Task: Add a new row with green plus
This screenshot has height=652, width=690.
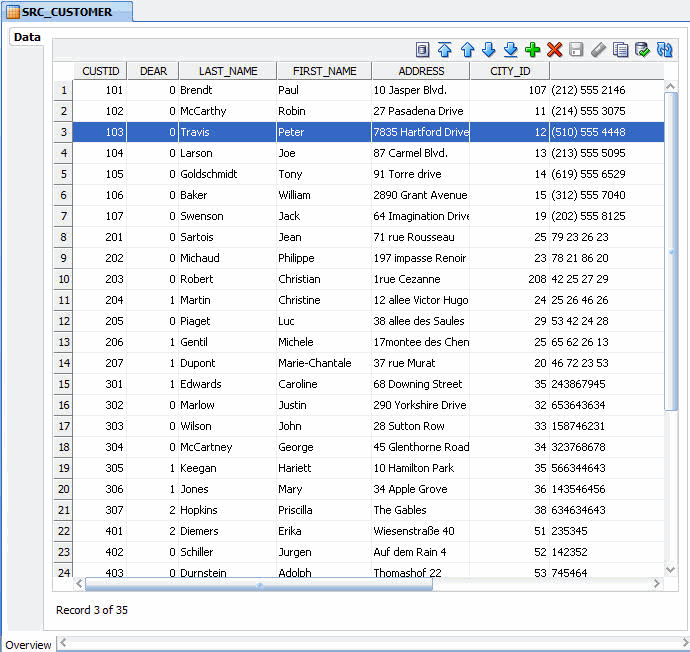Action: click(532, 50)
